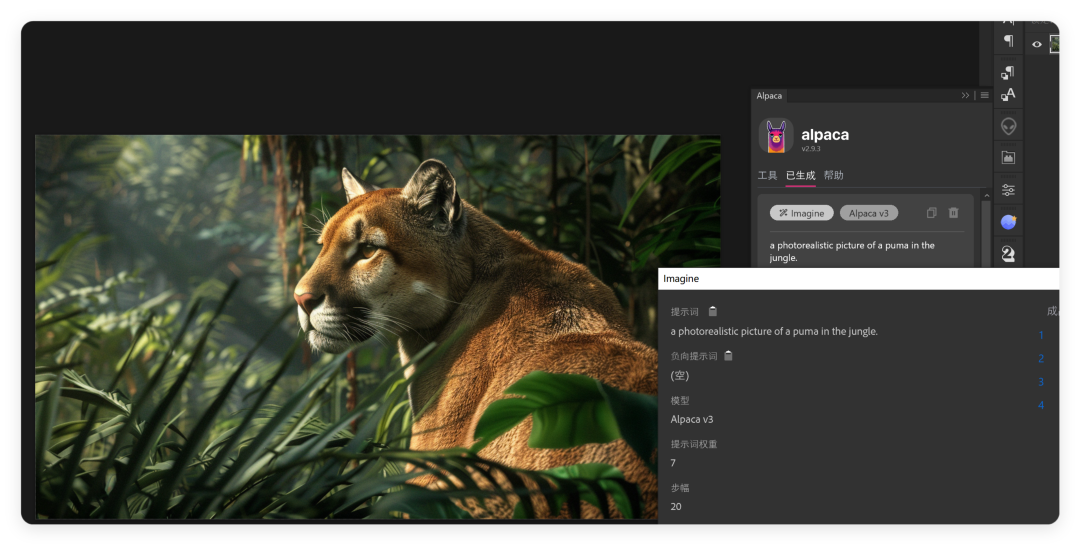
Task: Click the blue globe plugin icon
Action: (x=1008, y=222)
